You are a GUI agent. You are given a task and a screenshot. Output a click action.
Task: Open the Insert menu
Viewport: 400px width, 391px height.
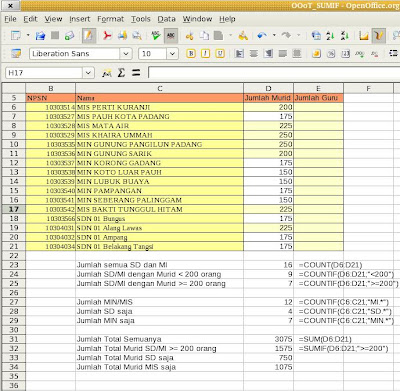(80, 19)
